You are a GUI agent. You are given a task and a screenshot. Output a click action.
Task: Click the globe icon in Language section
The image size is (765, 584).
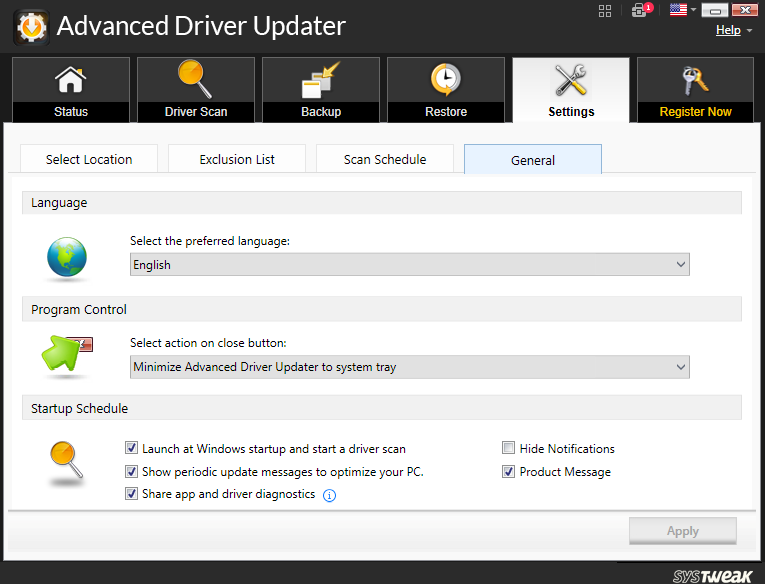pos(67,257)
